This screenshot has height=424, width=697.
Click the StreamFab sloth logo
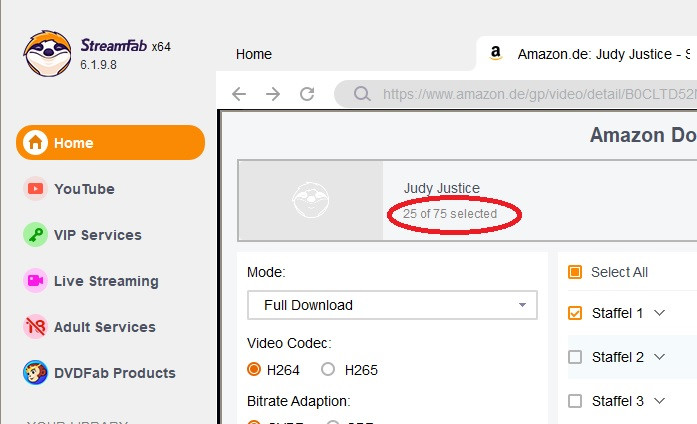(x=47, y=53)
